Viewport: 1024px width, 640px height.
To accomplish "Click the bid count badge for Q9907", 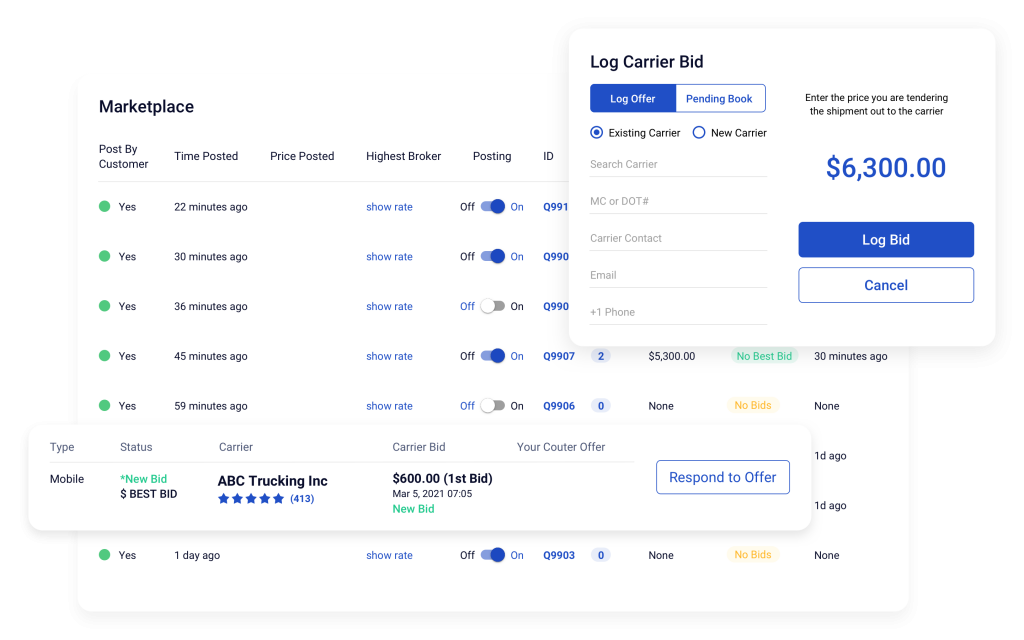I will click(601, 356).
